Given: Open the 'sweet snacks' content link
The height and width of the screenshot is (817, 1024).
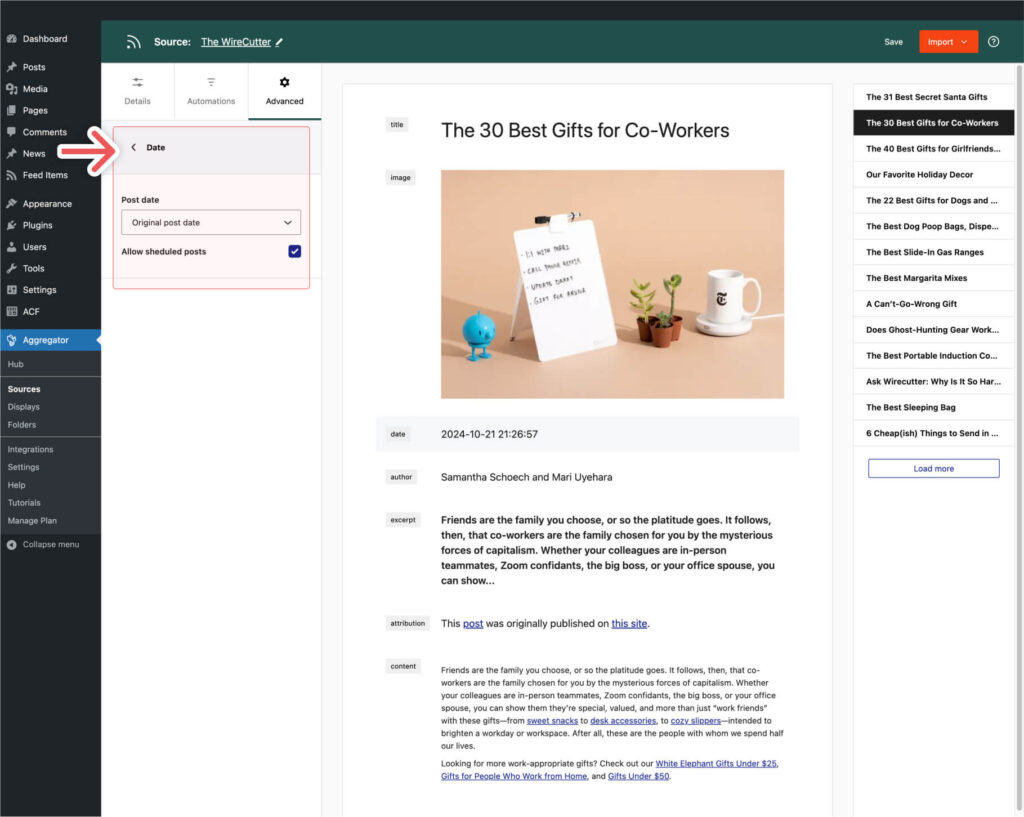Looking at the screenshot, I should (552, 721).
